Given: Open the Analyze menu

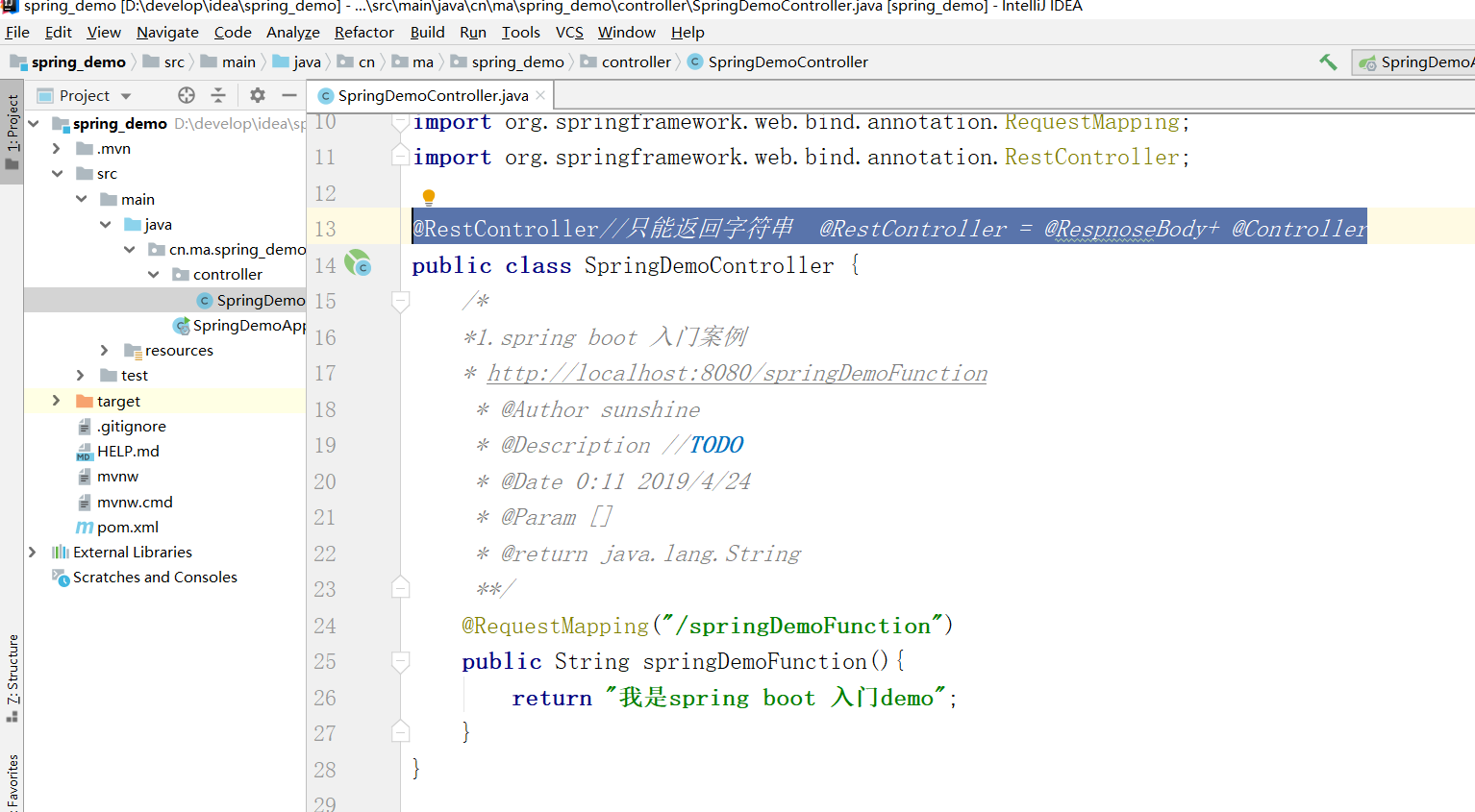Looking at the screenshot, I should [x=293, y=32].
